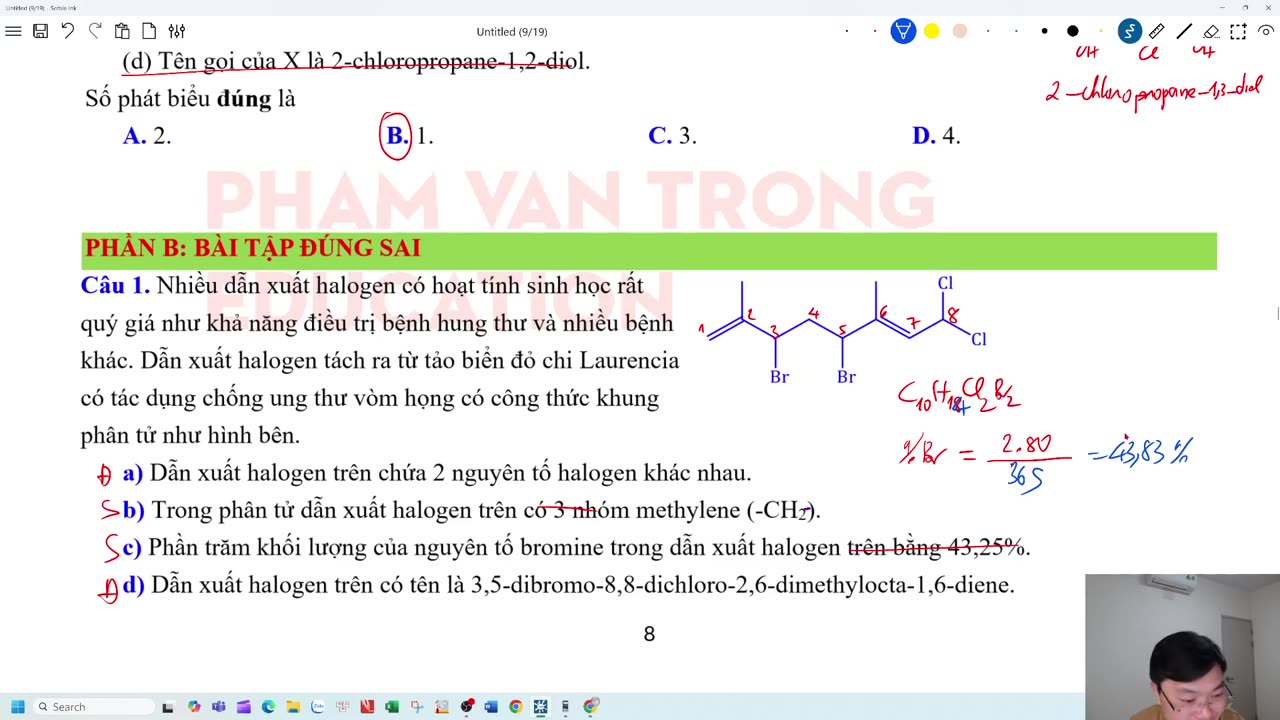Select the freehand ink stroke tool

1130,31
